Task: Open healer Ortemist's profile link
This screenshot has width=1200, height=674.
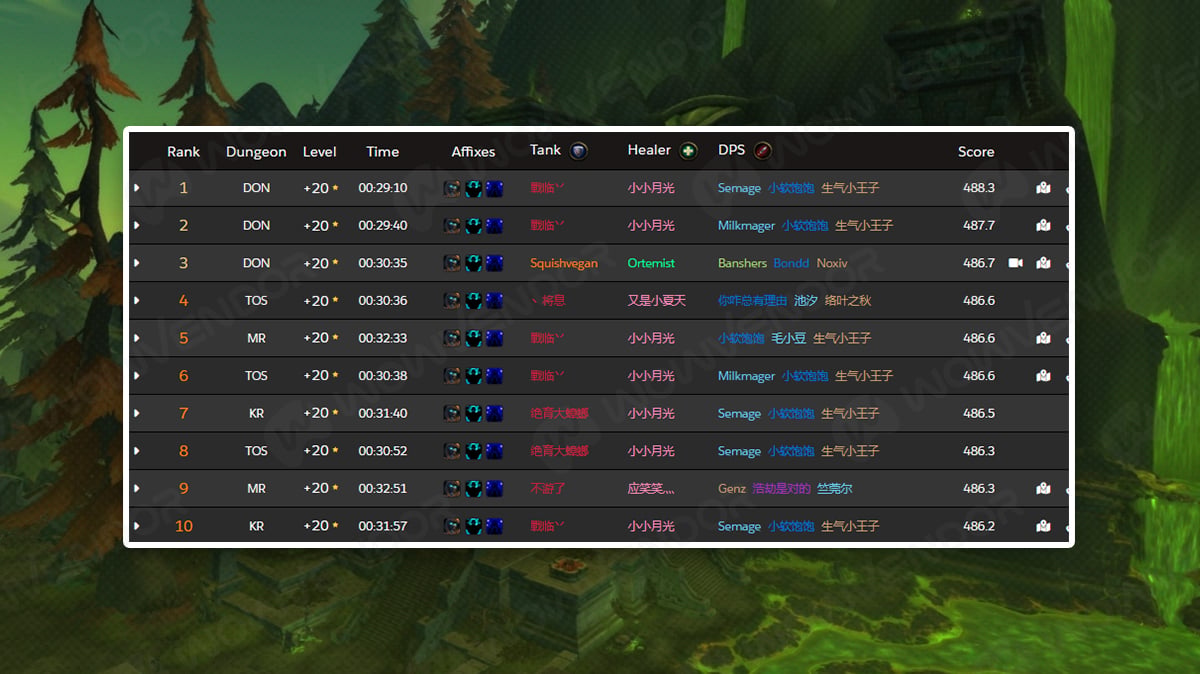Action: point(651,263)
